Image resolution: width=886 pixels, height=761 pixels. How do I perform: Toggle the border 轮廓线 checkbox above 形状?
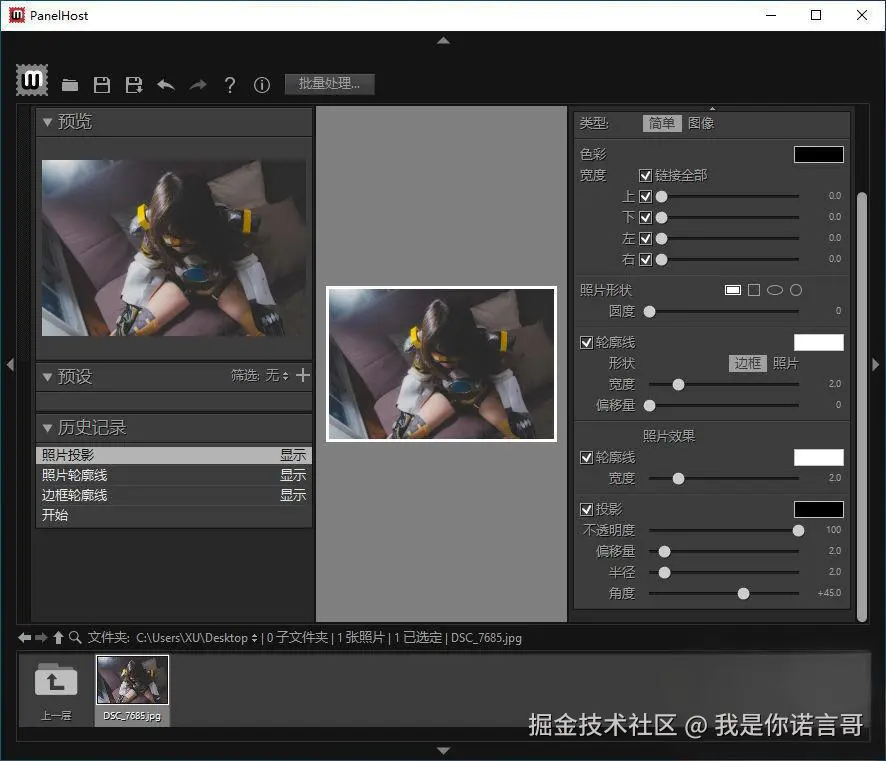[587, 342]
